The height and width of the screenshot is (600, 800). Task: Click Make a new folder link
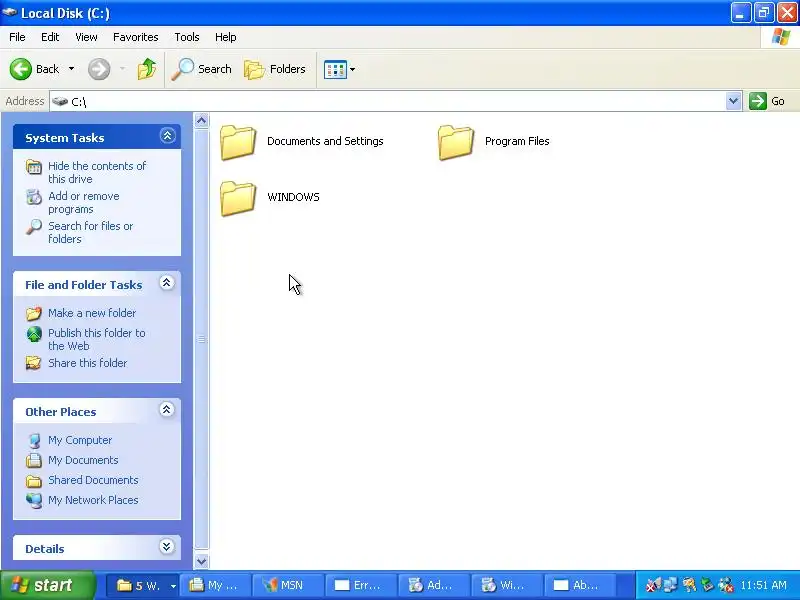pyautogui.click(x=92, y=313)
